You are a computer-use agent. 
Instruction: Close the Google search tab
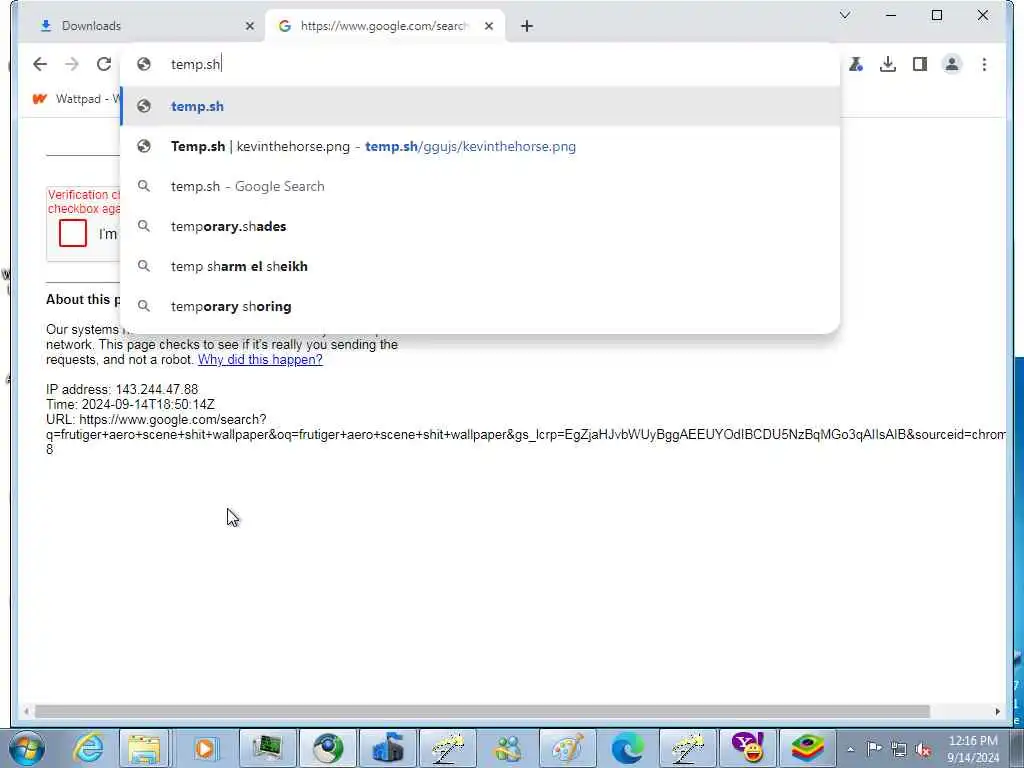(x=488, y=26)
